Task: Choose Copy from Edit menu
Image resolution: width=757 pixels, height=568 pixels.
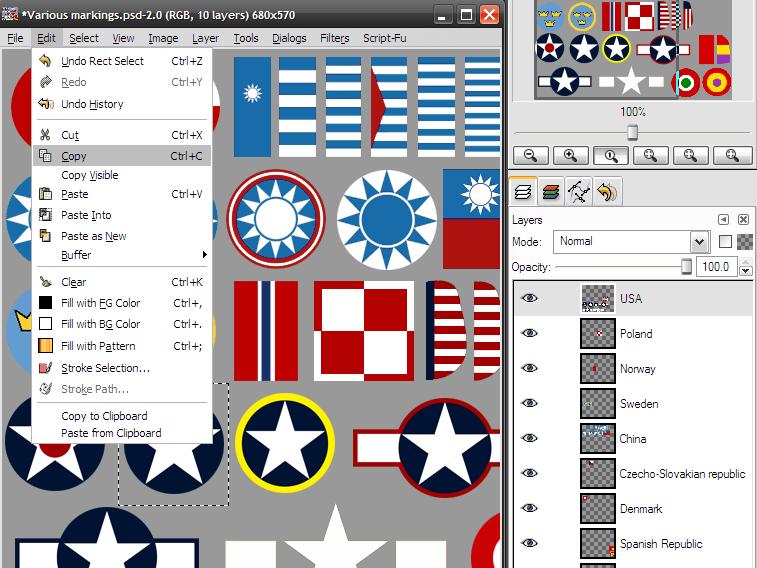Action: click(x=122, y=156)
